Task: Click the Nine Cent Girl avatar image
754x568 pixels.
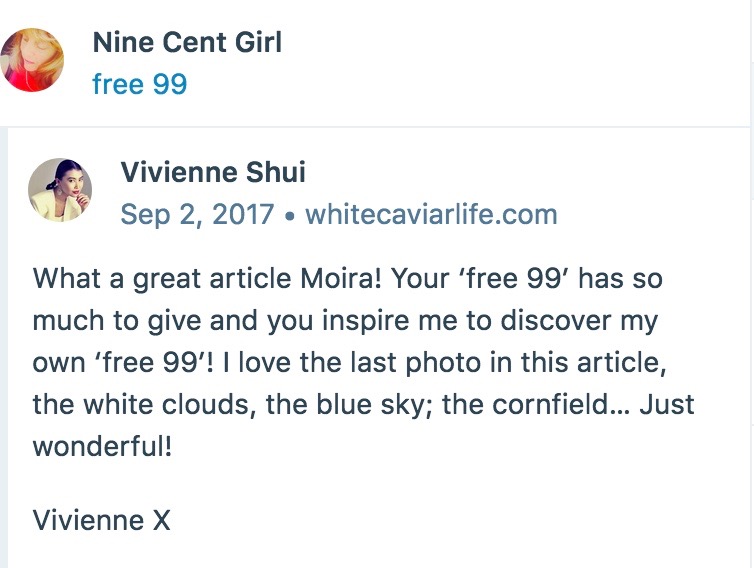Action: pos(32,60)
